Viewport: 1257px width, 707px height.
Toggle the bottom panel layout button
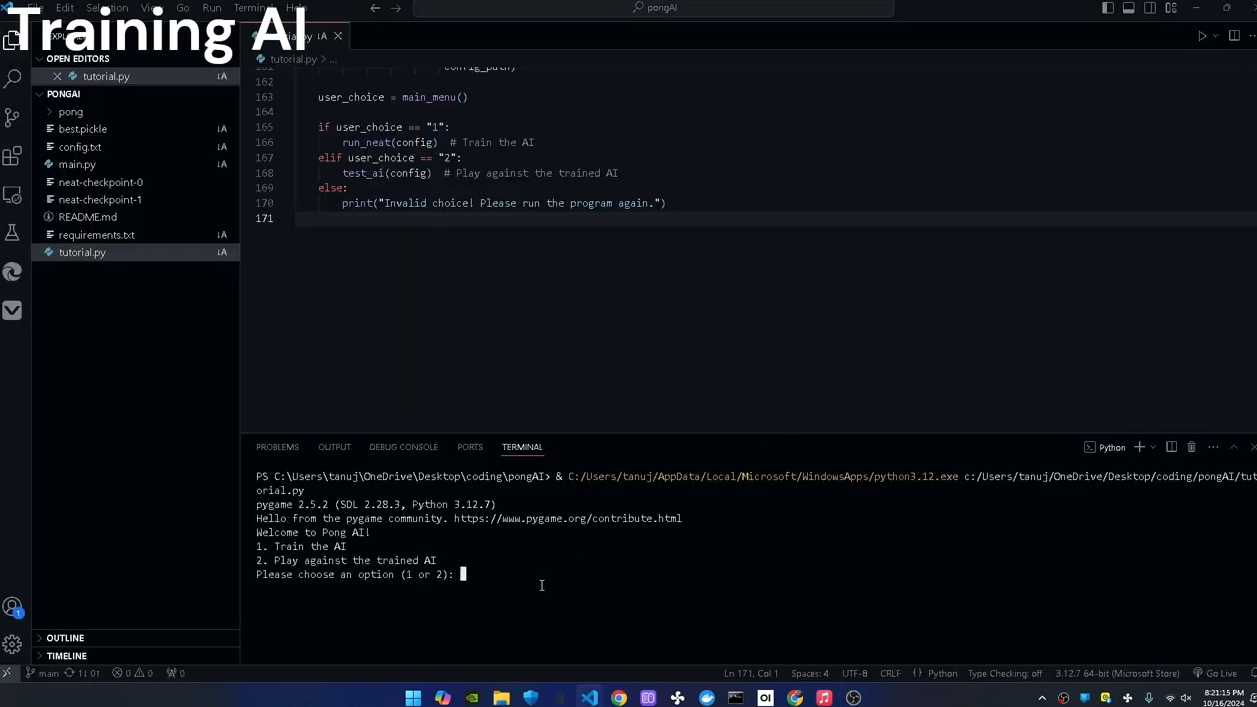(1128, 8)
